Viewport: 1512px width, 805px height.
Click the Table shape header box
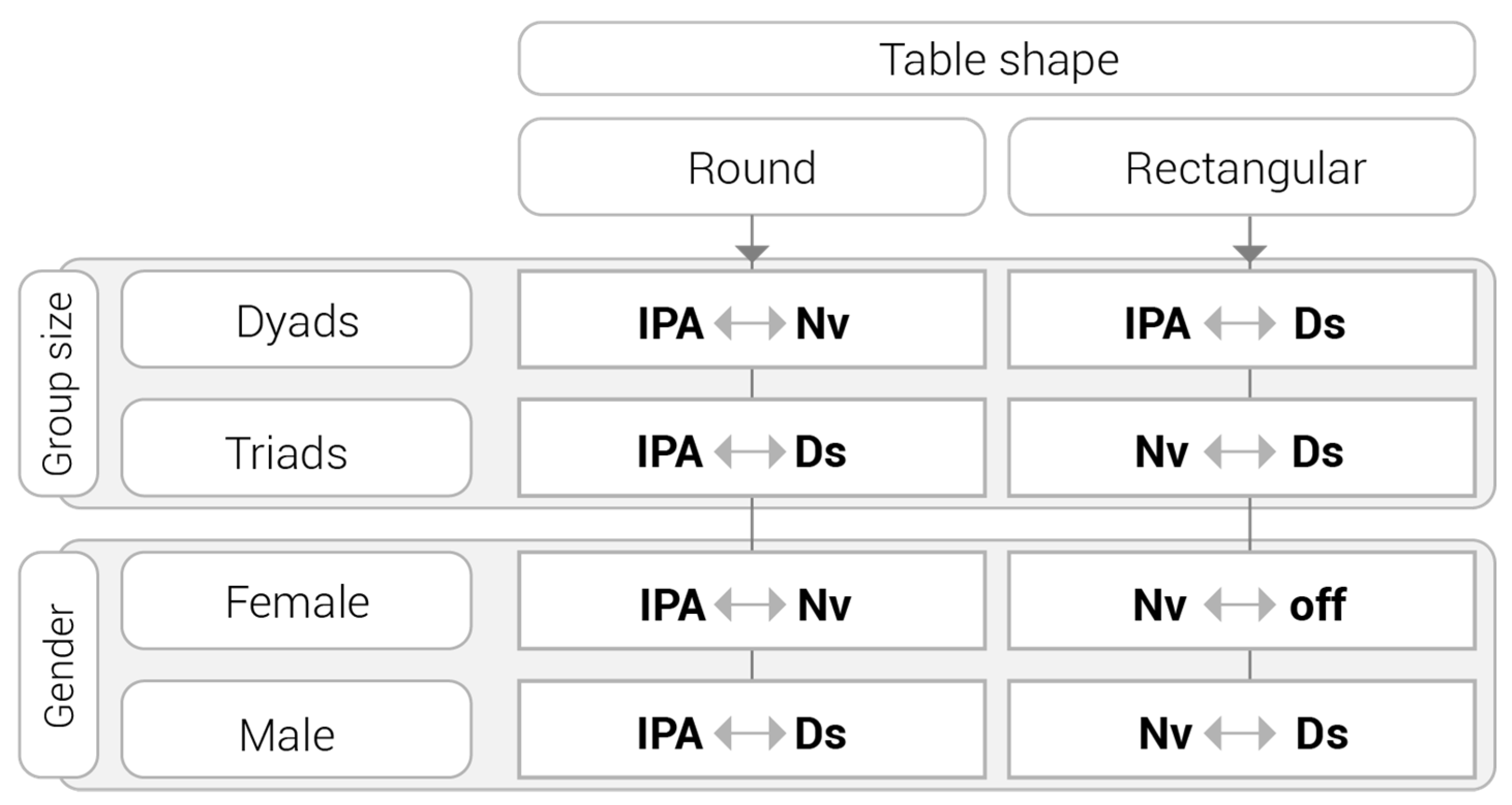996,59
